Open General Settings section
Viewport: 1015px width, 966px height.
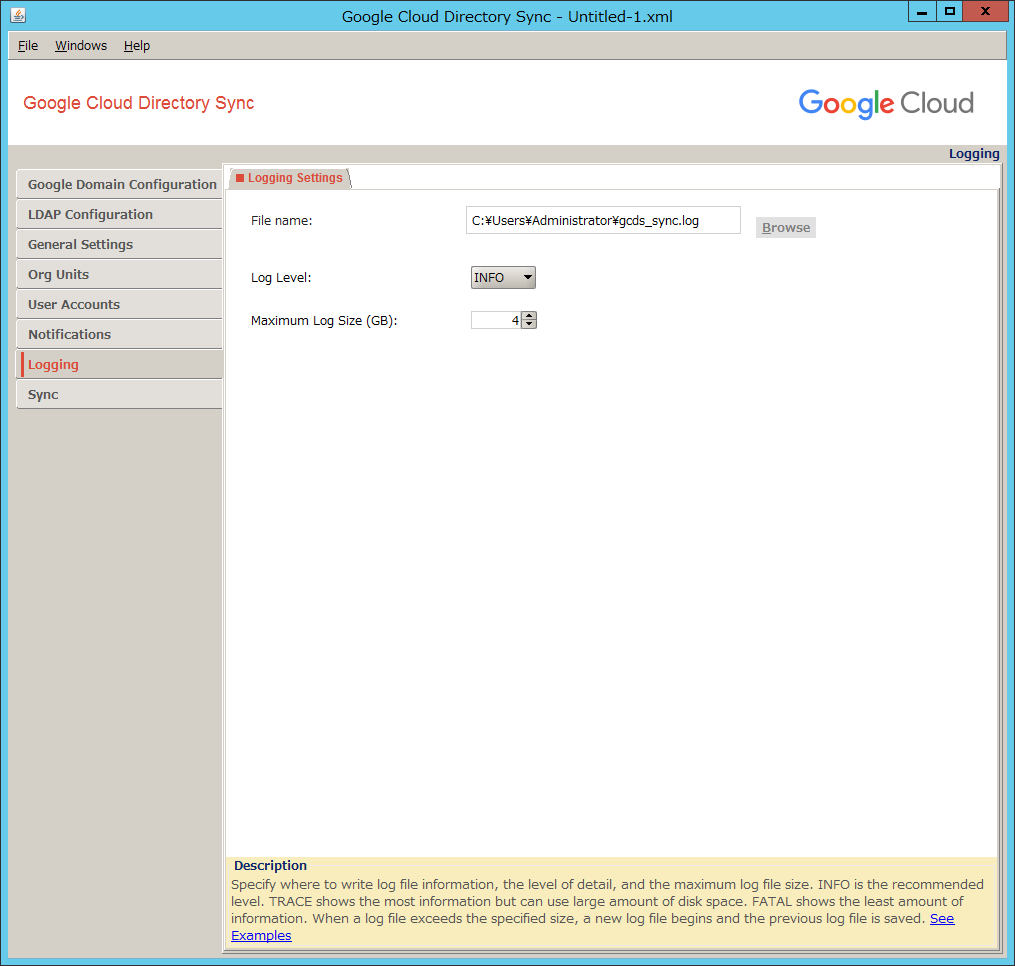(120, 245)
